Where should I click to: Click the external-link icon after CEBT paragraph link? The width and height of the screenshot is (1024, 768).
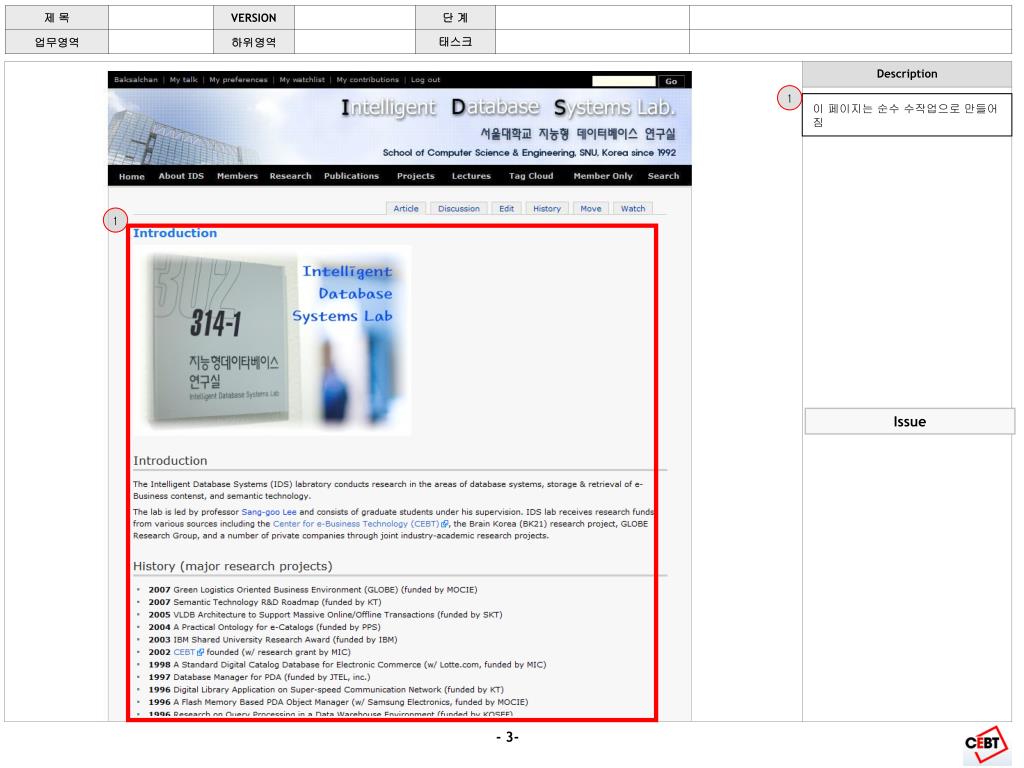(x=445, y=524)
